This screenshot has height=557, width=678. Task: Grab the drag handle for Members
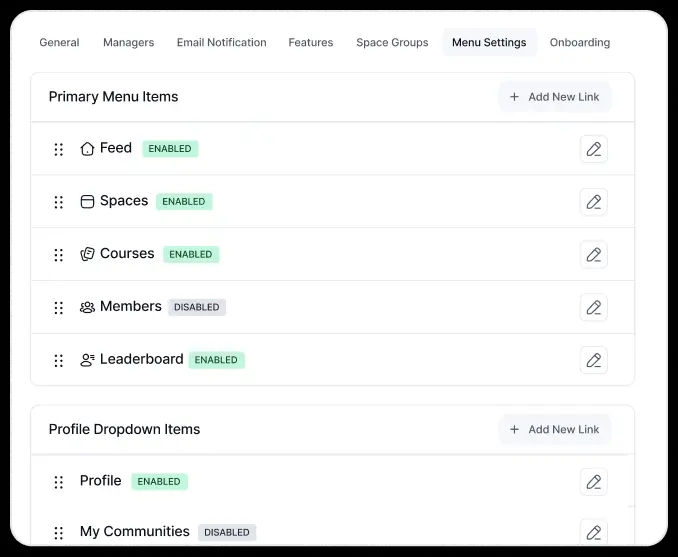point(58,307)
